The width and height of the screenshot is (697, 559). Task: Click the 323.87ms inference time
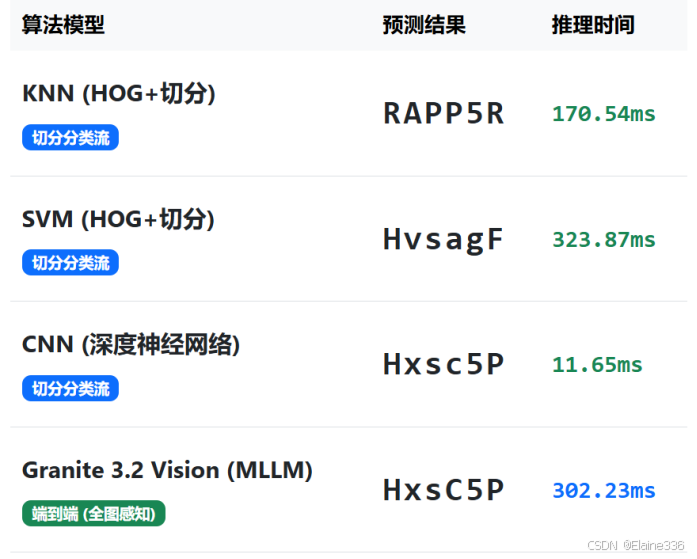pyautogui.click(x=604, y=240)
